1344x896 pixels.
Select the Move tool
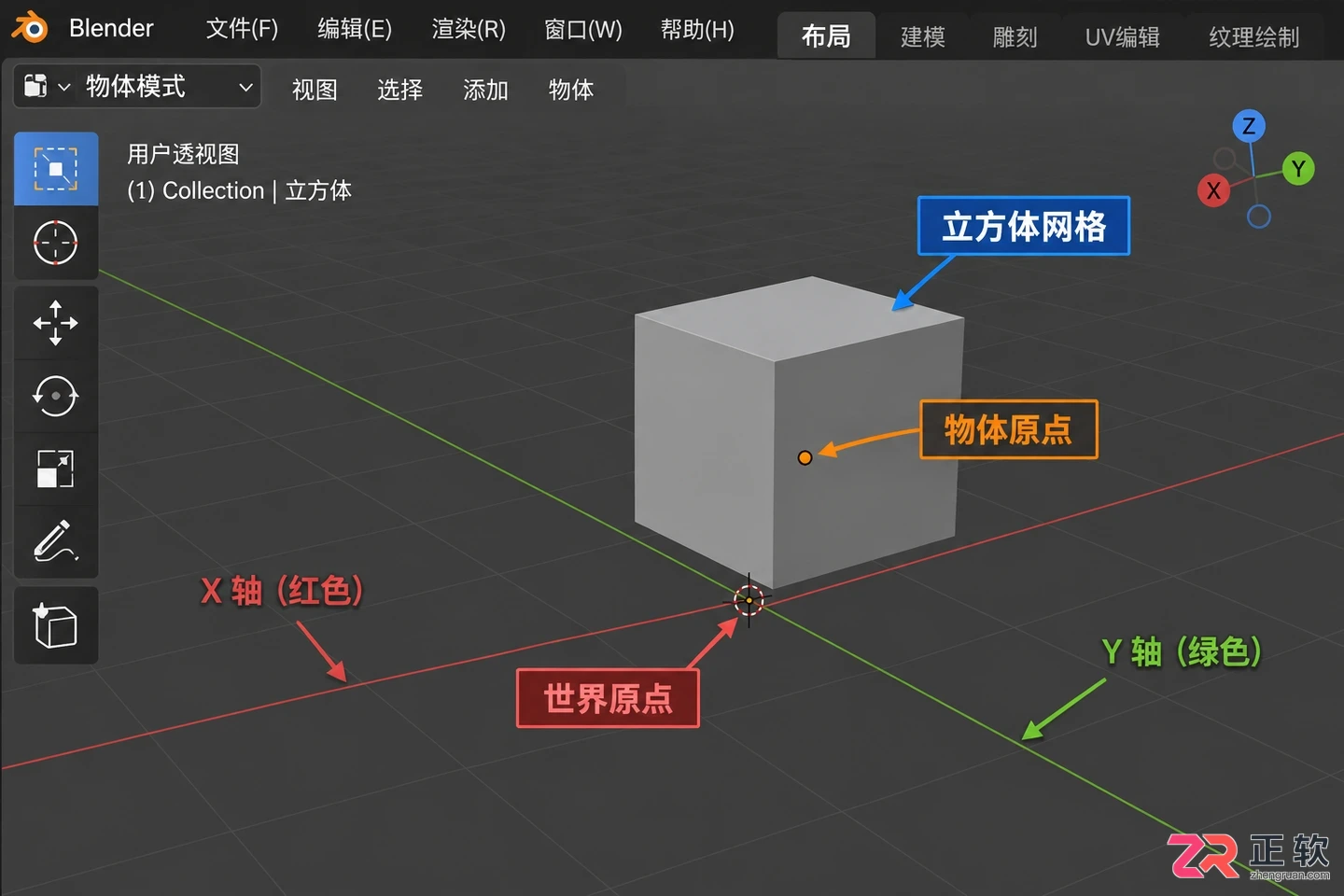tap(56, 323)
